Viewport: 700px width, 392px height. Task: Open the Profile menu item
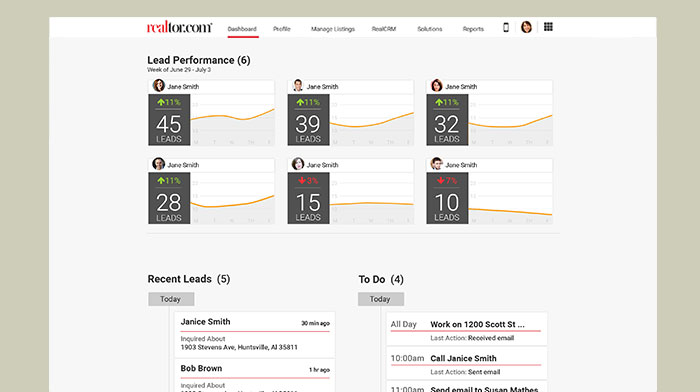(282, 29)
